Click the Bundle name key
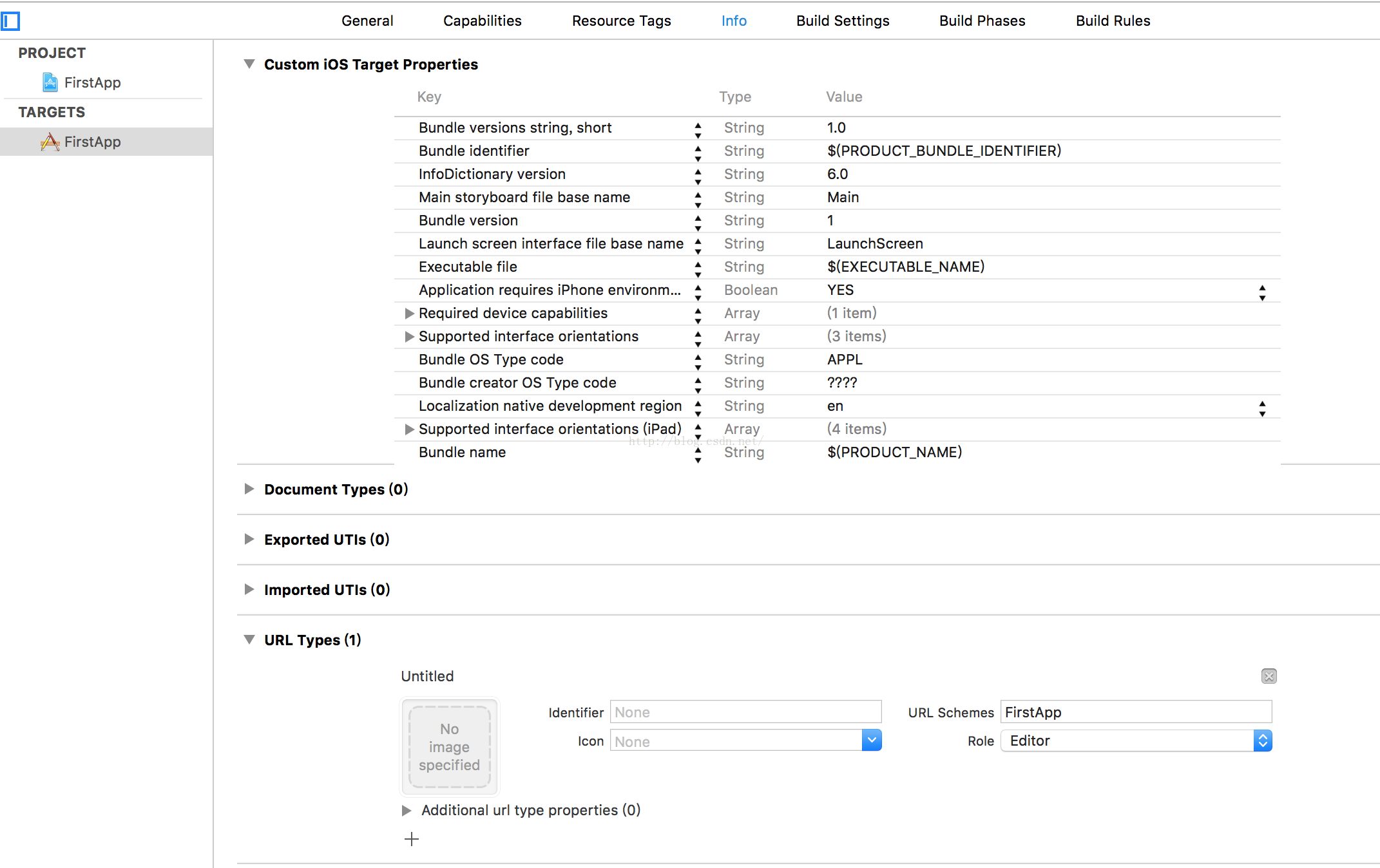Image resolution: width=1380 pixels, height=868 pixels. click(x=462, y=452)
